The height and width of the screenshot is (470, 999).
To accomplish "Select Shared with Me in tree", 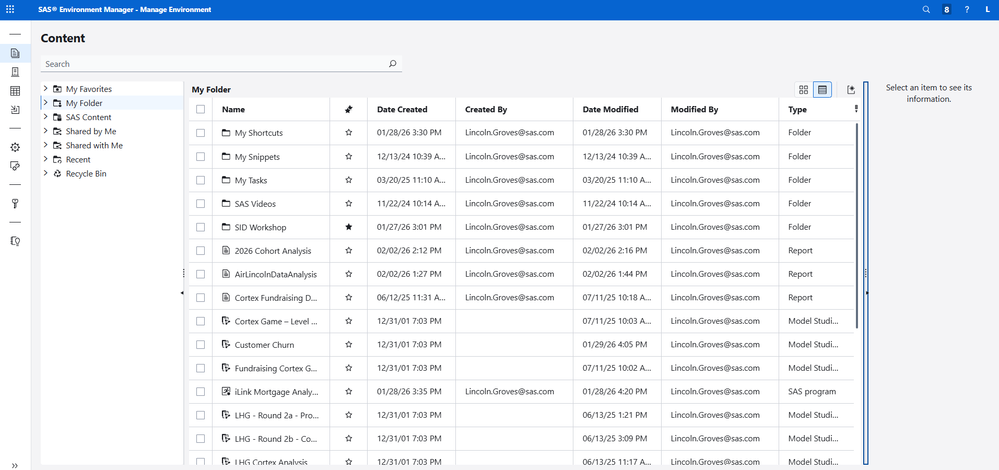I will tap(94, 145).
